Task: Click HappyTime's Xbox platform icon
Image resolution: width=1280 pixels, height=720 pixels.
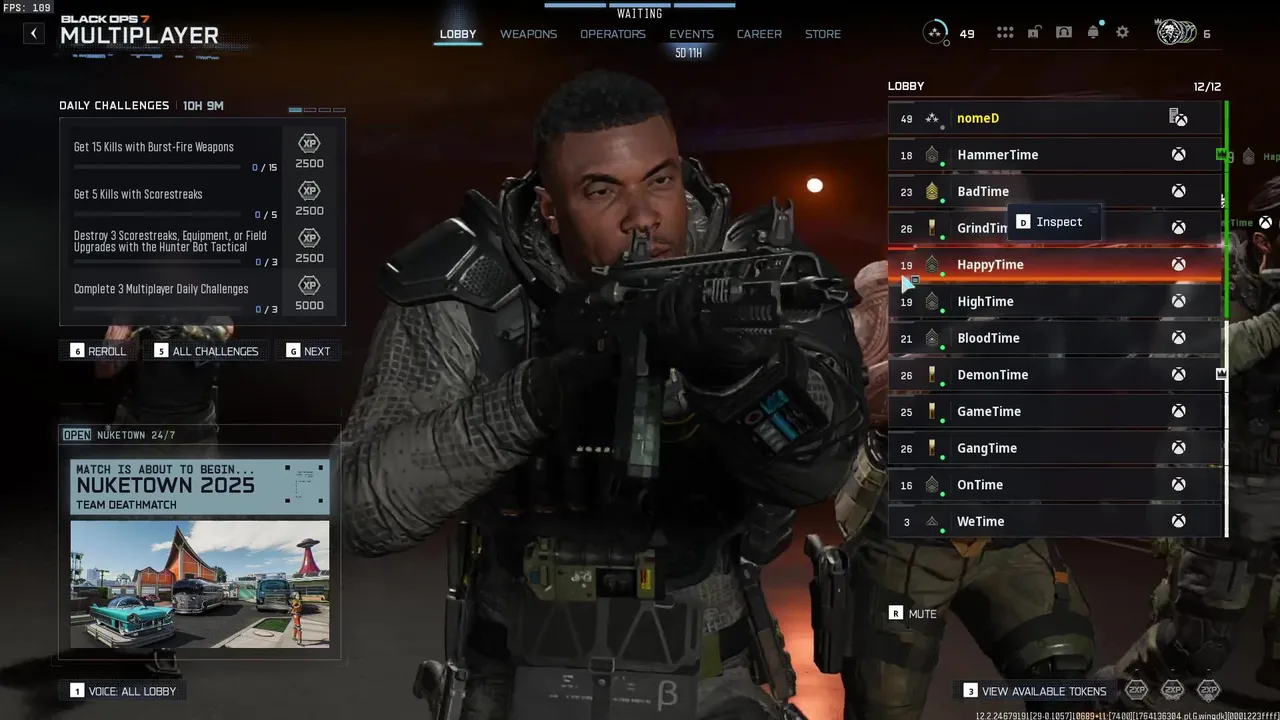Action: pos(1179,265)
